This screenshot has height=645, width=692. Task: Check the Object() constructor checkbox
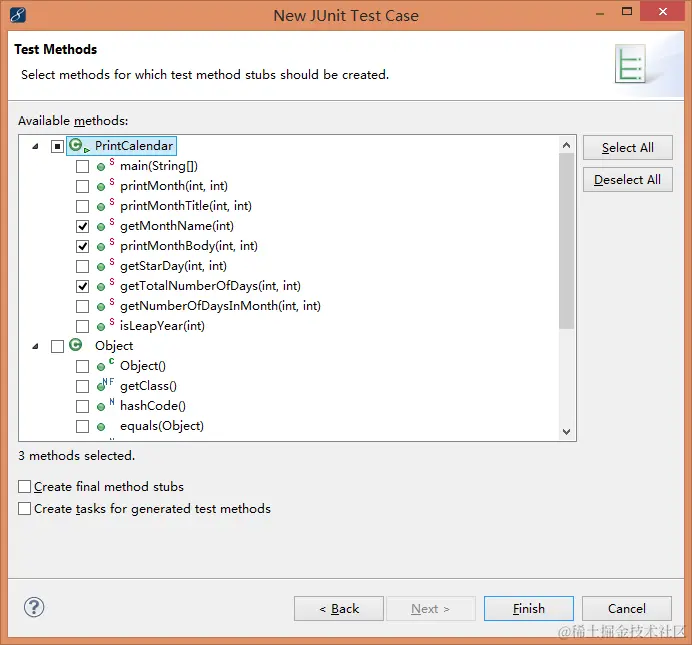point(82,366)
